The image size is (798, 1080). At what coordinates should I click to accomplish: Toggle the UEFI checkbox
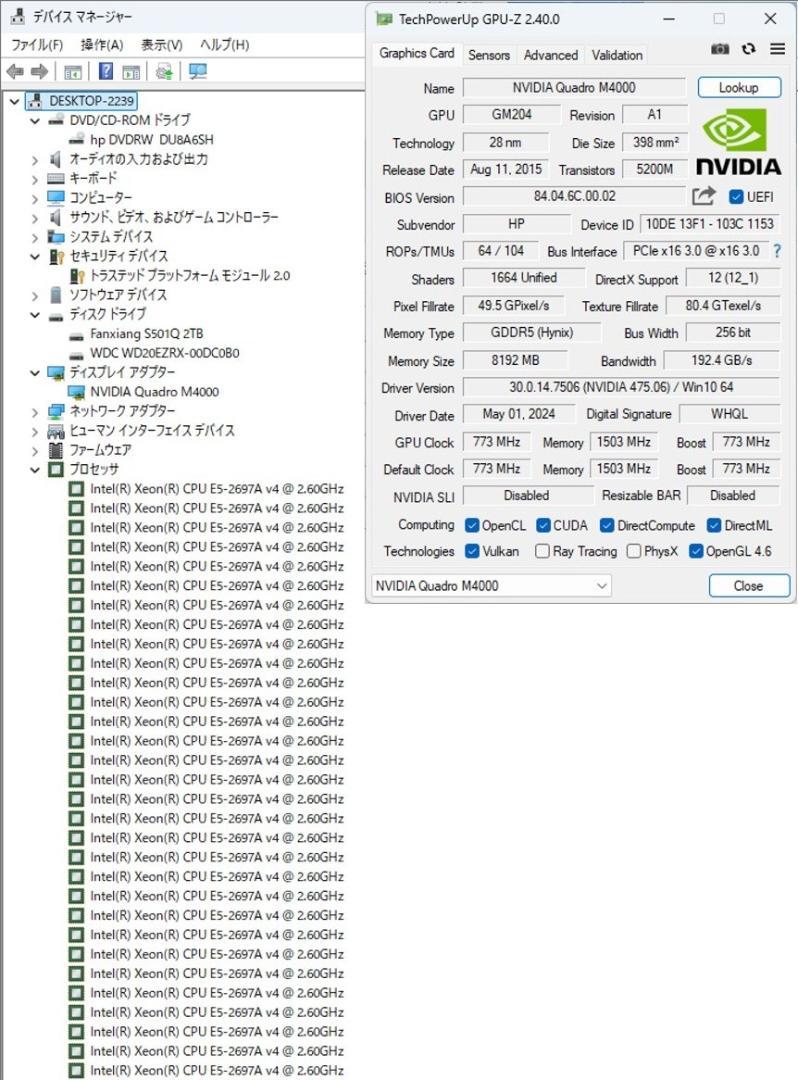click(736, 197)
